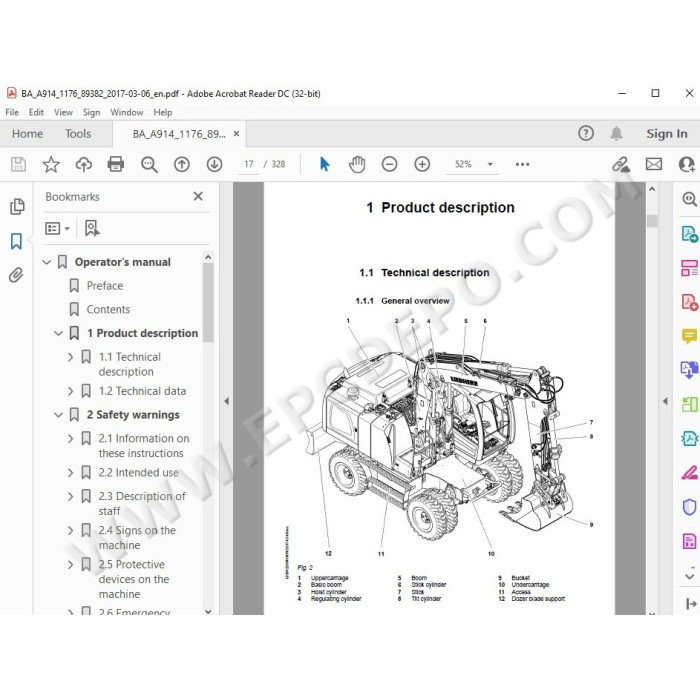Switch to the Home tab

pos(27,133)
